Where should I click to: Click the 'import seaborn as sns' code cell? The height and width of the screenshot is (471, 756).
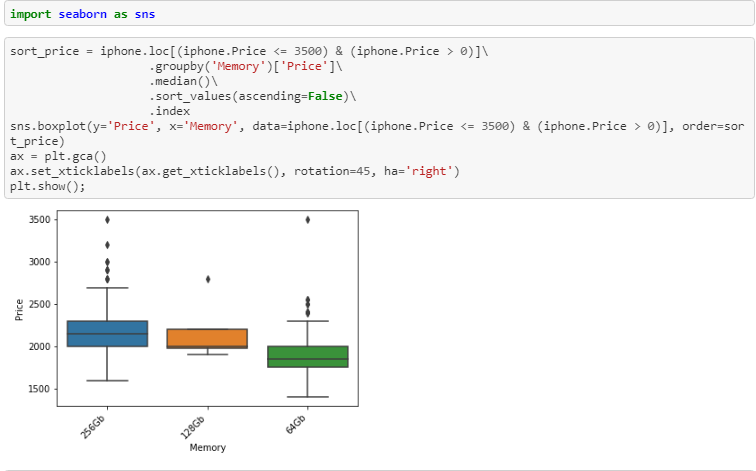point(379,13)
